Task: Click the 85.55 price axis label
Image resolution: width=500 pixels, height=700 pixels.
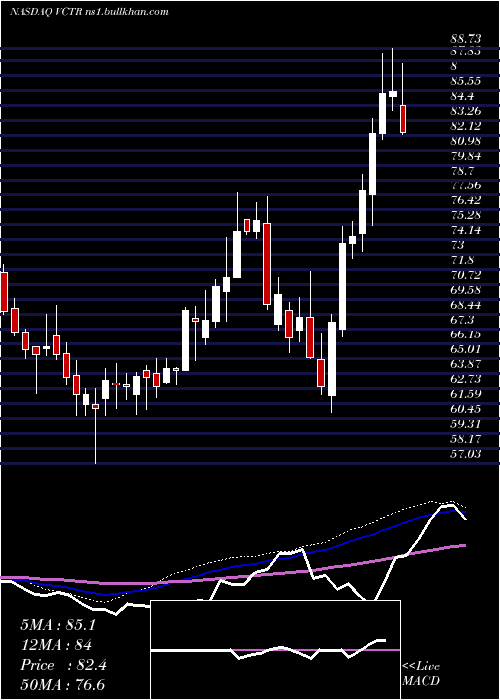Action: pos(466,81)
